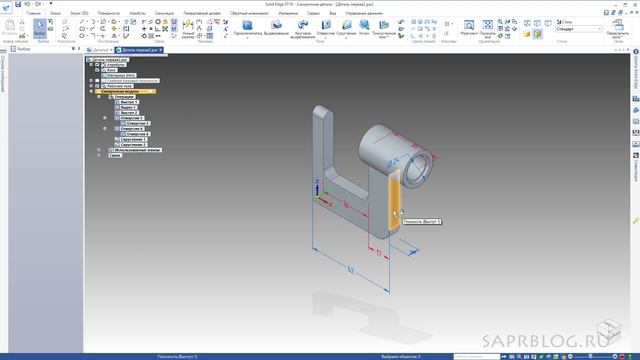The image size is (640, 360).
Task: Click the scissors cut icon in clipboard group
Action: [22, 22]
